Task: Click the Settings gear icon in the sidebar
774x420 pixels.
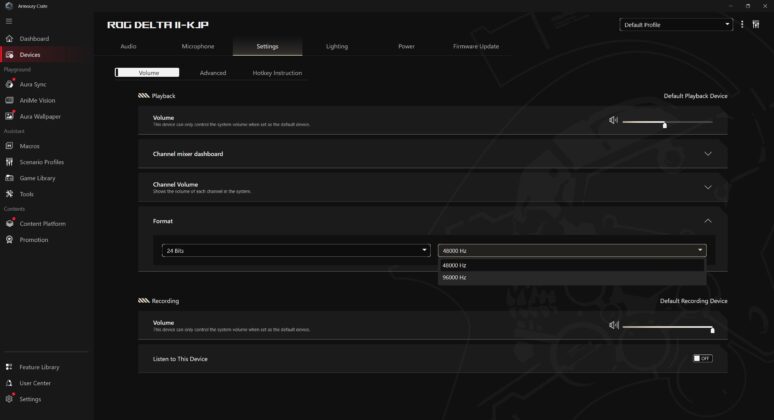Action: [9, 399]
